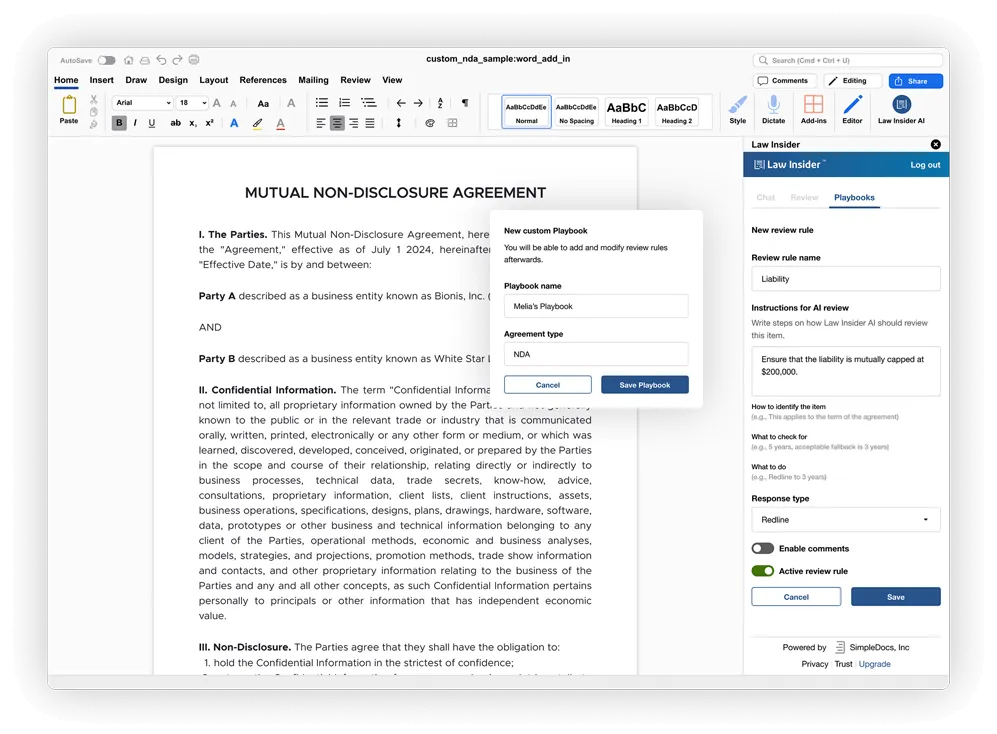
Task: Open the Response type Redline dropdown
Action: point(845,520)
